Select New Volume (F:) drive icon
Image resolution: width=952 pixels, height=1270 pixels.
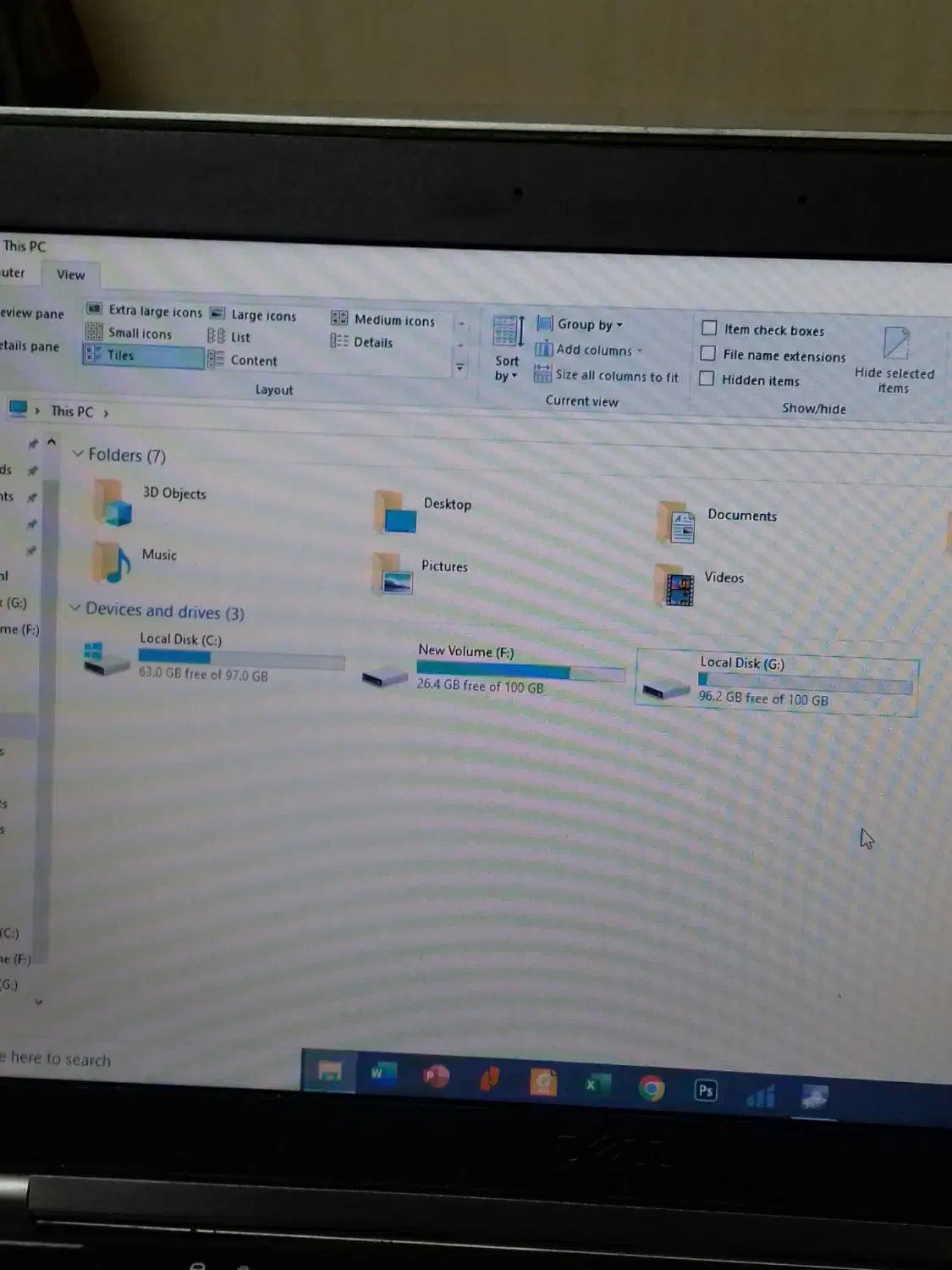[x=385, y=676]
